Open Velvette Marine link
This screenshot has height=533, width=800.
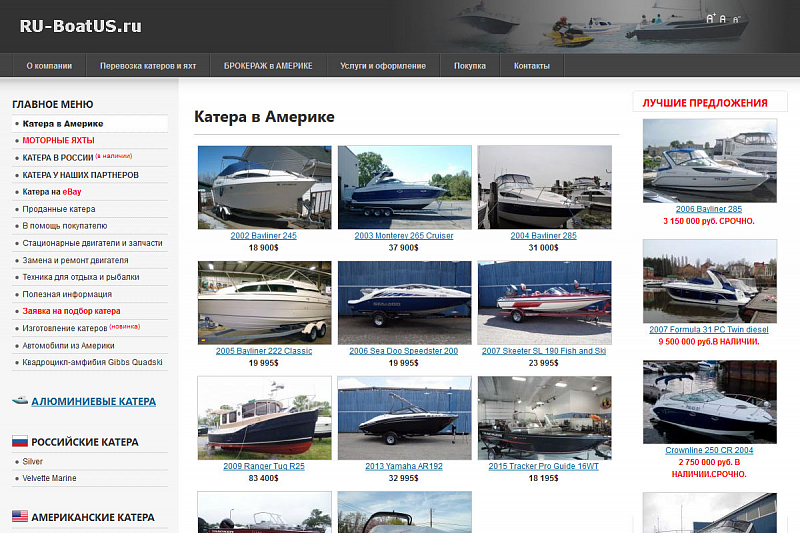[49, 478]
